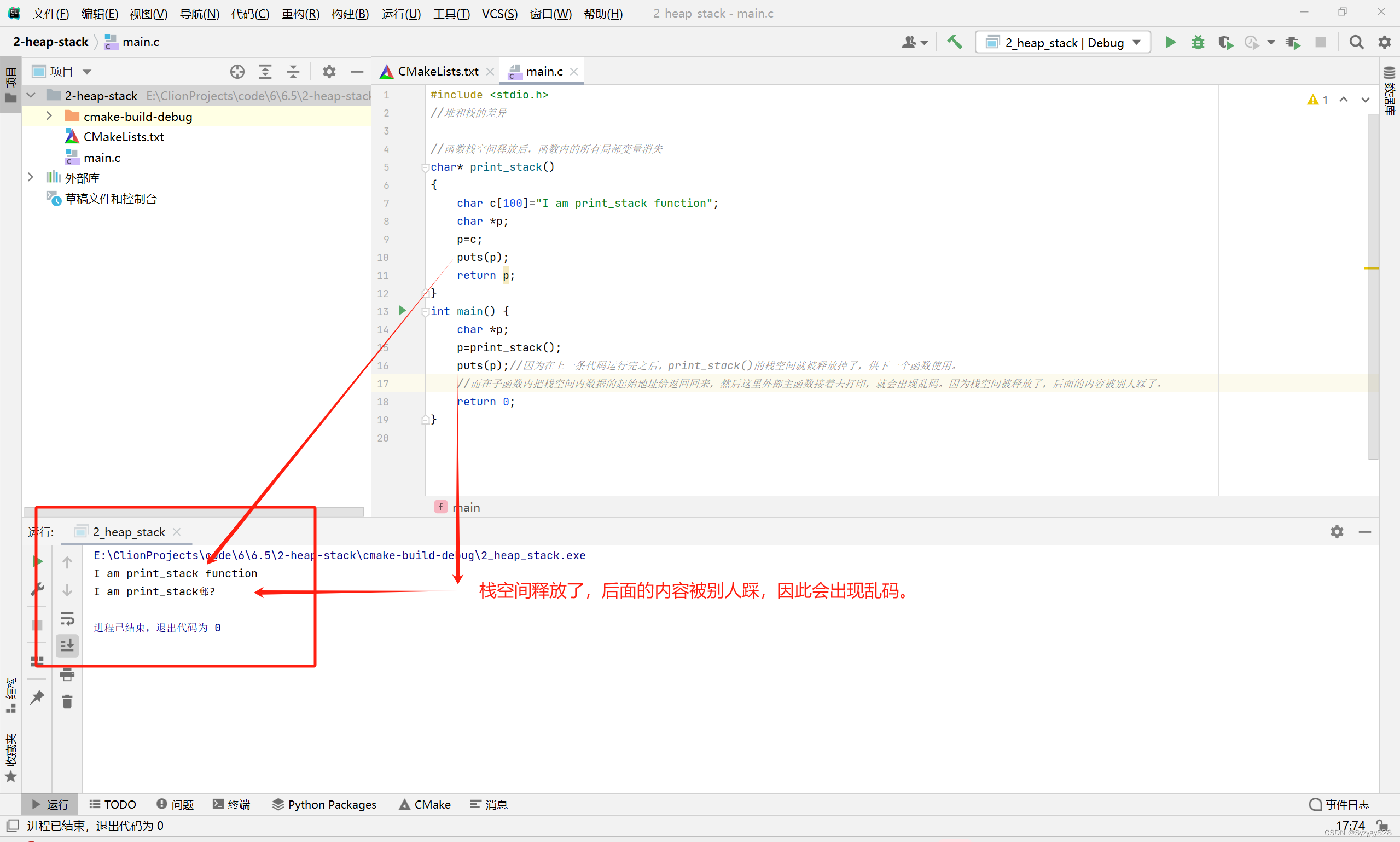
Task: Open the 终端 terminal tool window
Action: (231, 805)
